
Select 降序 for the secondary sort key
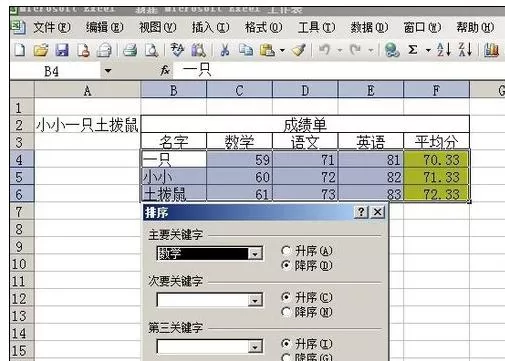pos(286,312)
